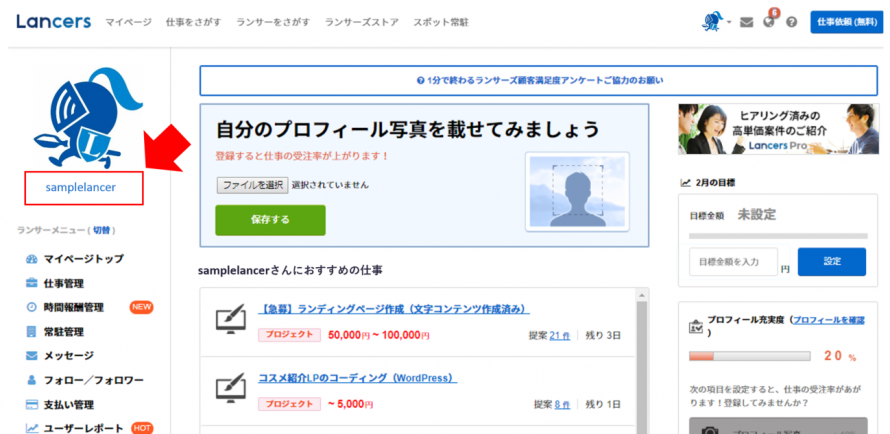Open マイページ in top navigation
This screenshot has width=890, height=434.
[128, 23]
